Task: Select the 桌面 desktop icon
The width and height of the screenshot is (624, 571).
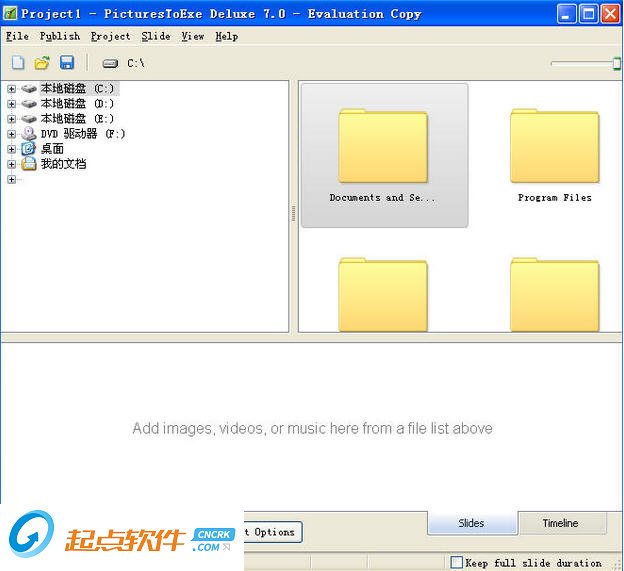Action: coord(29,149)
